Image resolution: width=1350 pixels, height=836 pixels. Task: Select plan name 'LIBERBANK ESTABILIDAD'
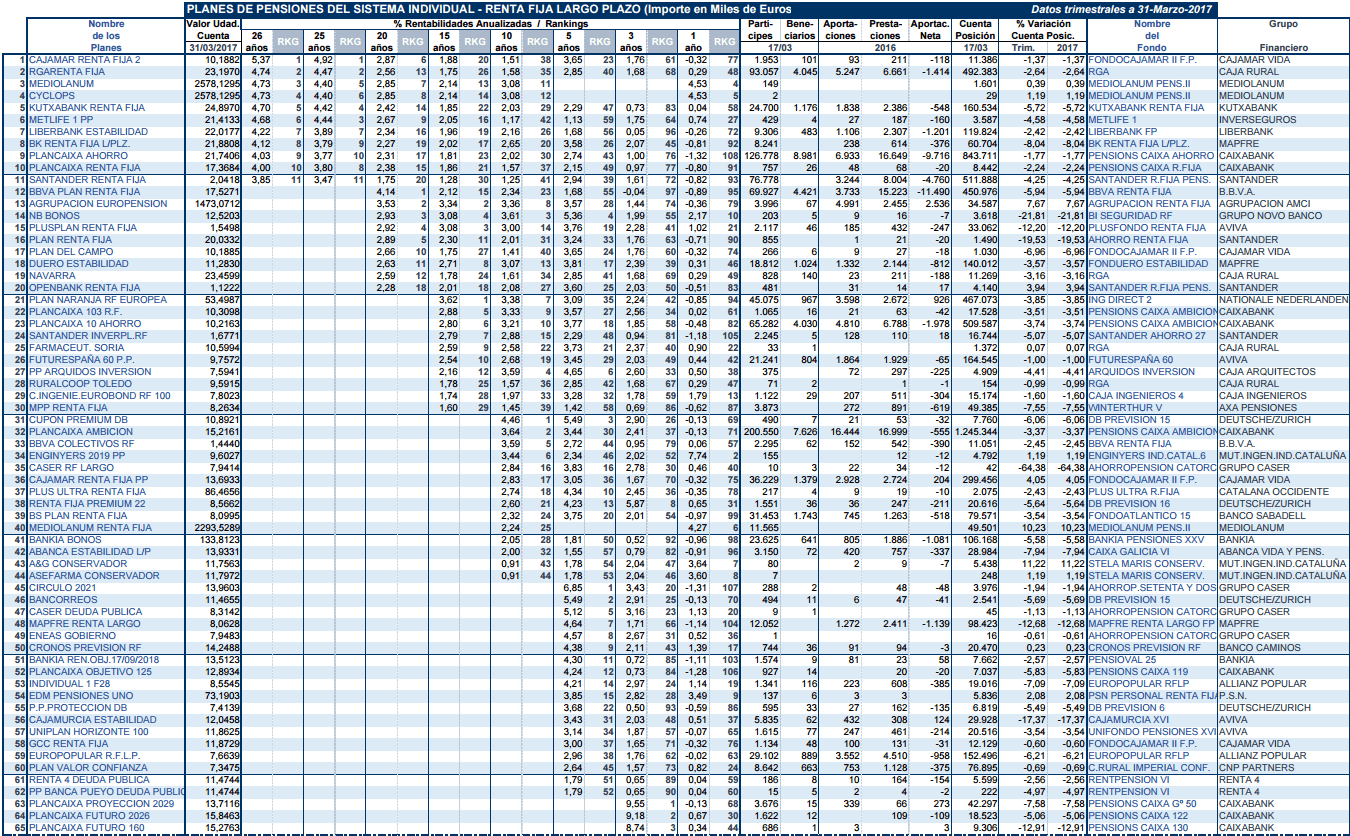89,130
